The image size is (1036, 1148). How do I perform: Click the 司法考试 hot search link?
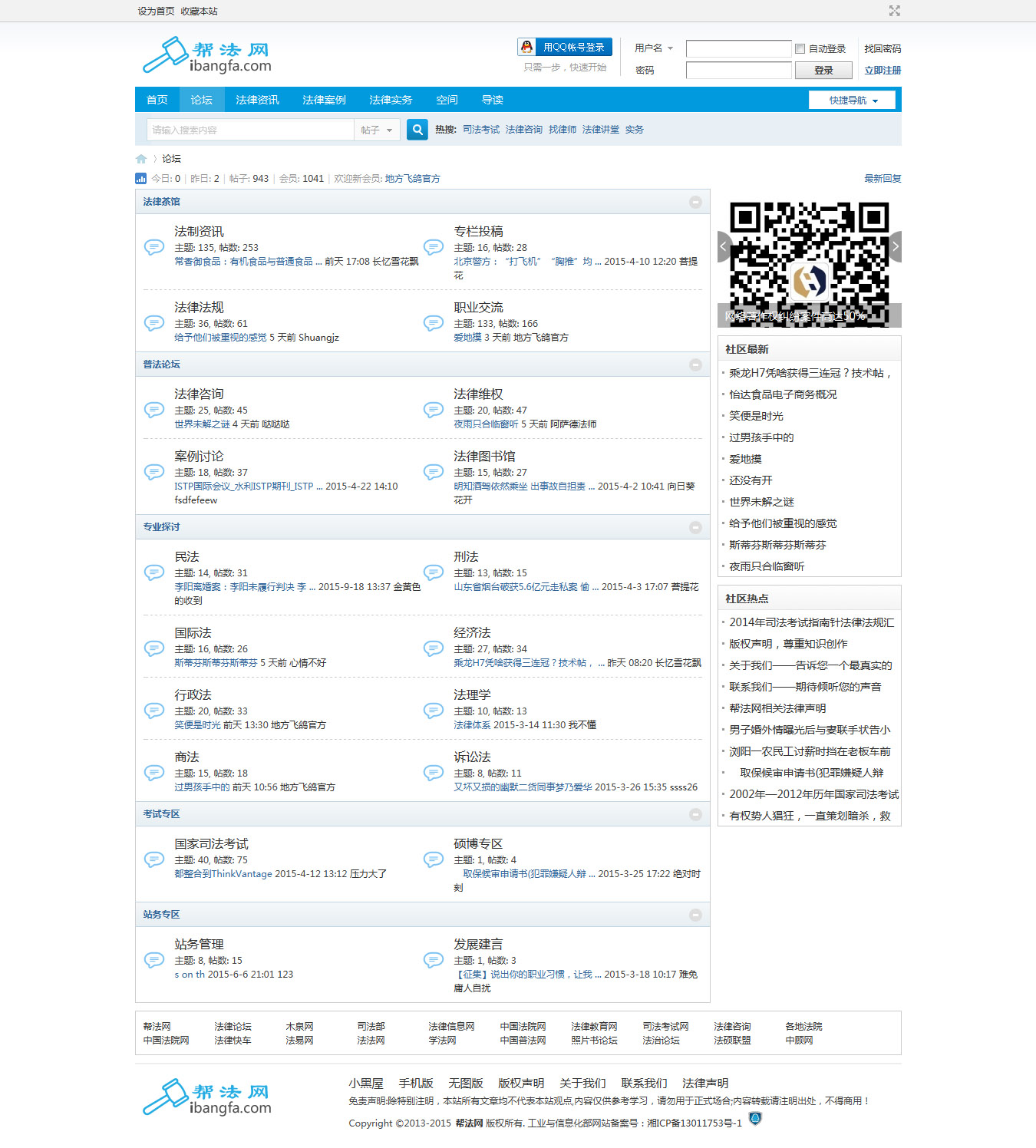click(x=481, y=130)
